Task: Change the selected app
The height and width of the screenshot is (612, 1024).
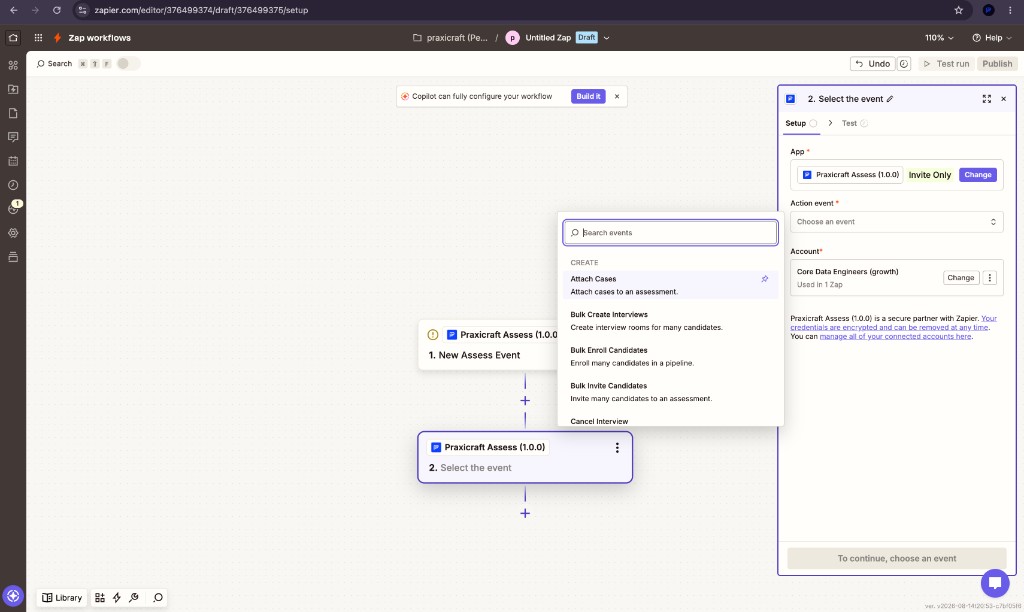Action: click(x=978, y=175)
